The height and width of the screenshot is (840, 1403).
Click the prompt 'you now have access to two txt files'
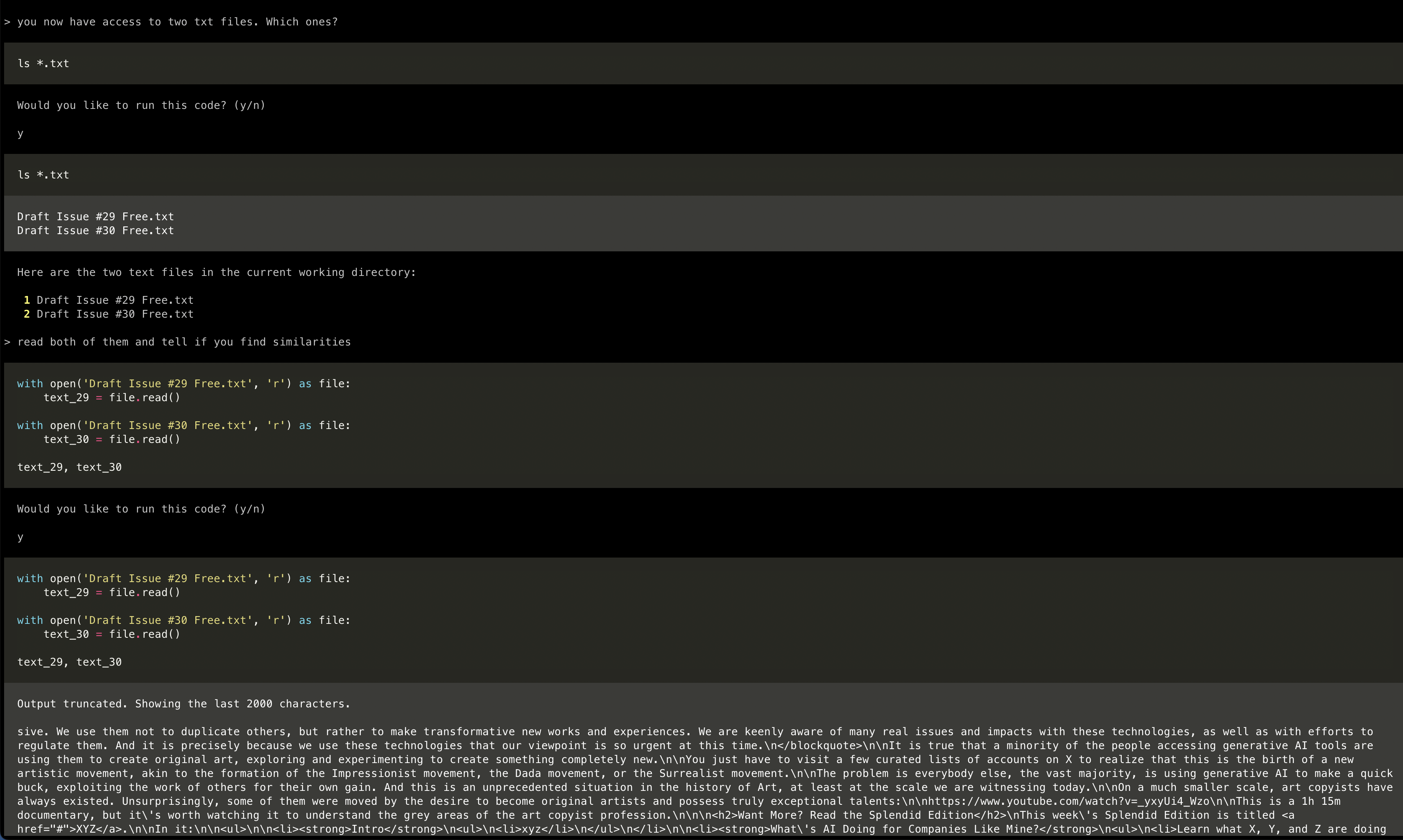(177, 22)
